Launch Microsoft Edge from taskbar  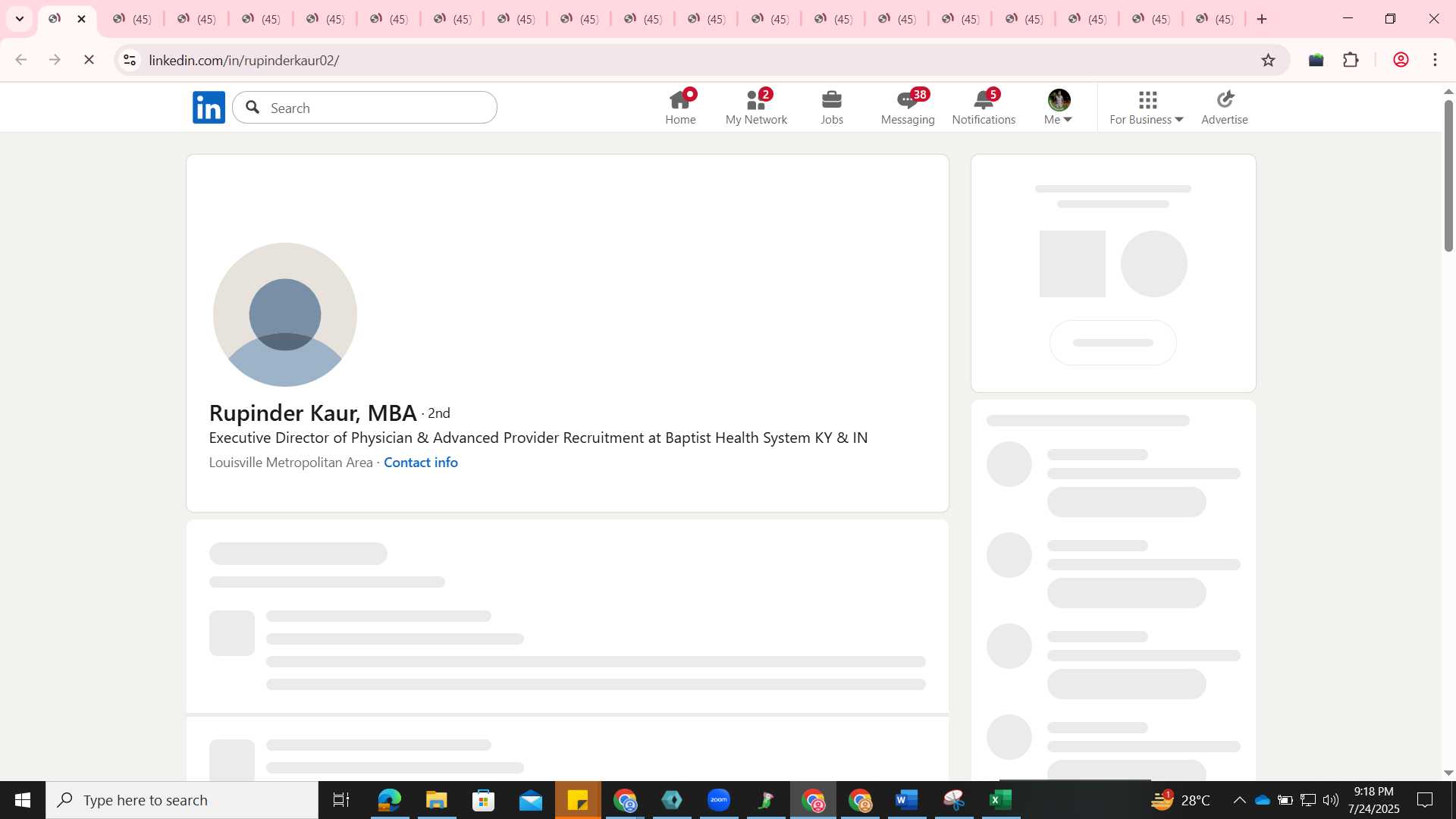(x=389, y=800)
